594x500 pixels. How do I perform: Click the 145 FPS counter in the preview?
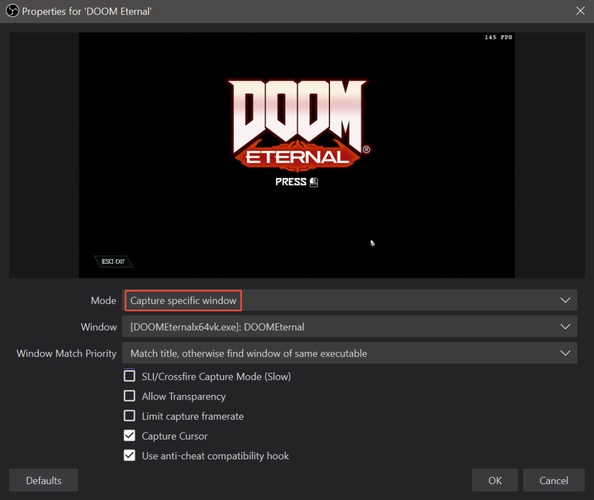click(x=498, y=37)
